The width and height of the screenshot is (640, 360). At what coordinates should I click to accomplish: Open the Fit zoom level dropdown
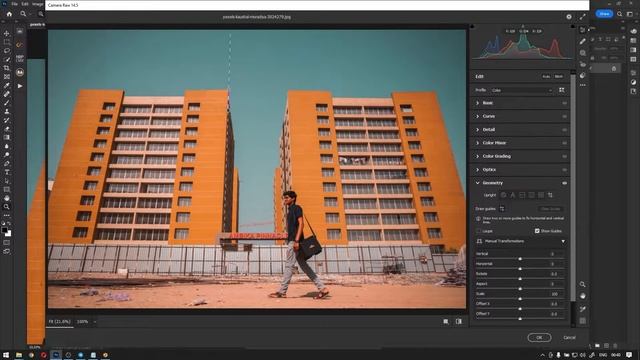pos(60,322)
